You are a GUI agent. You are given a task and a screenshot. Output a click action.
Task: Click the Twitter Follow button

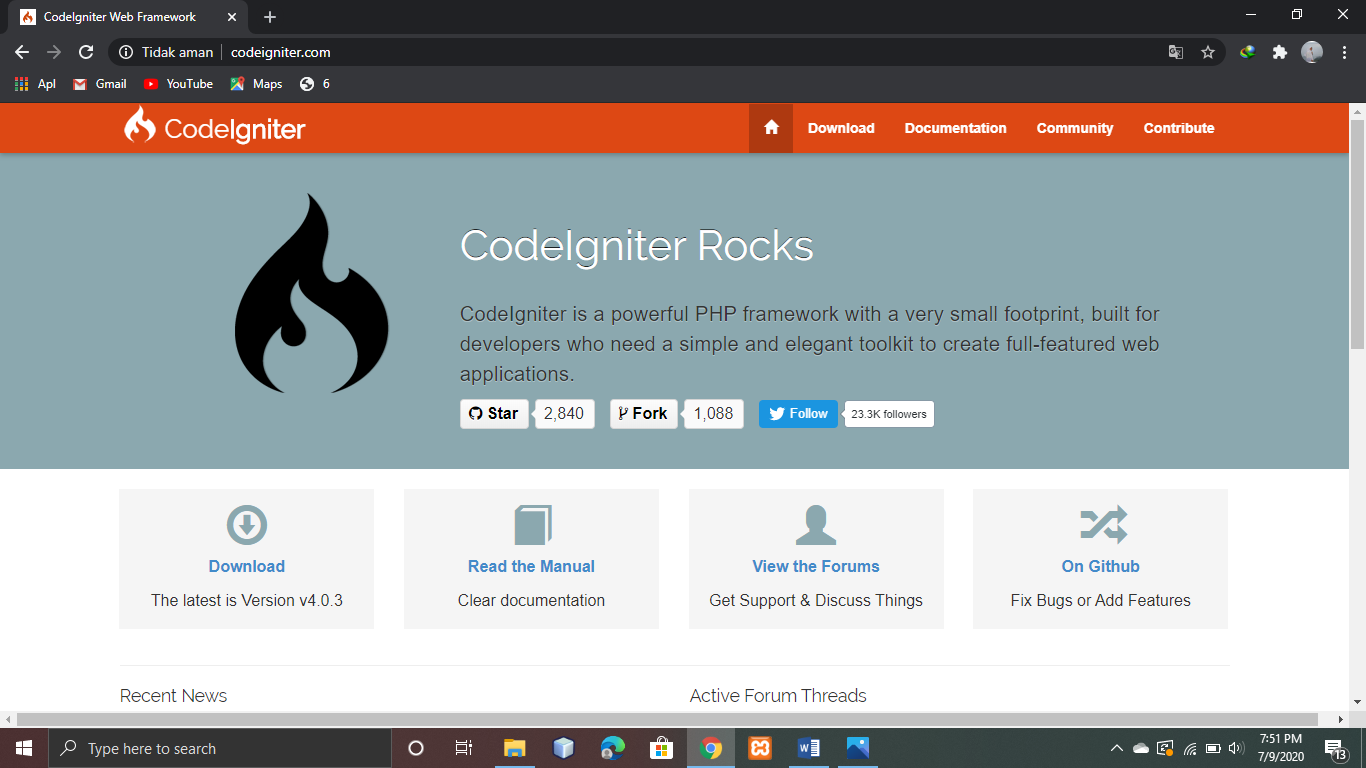pos(798,414)
